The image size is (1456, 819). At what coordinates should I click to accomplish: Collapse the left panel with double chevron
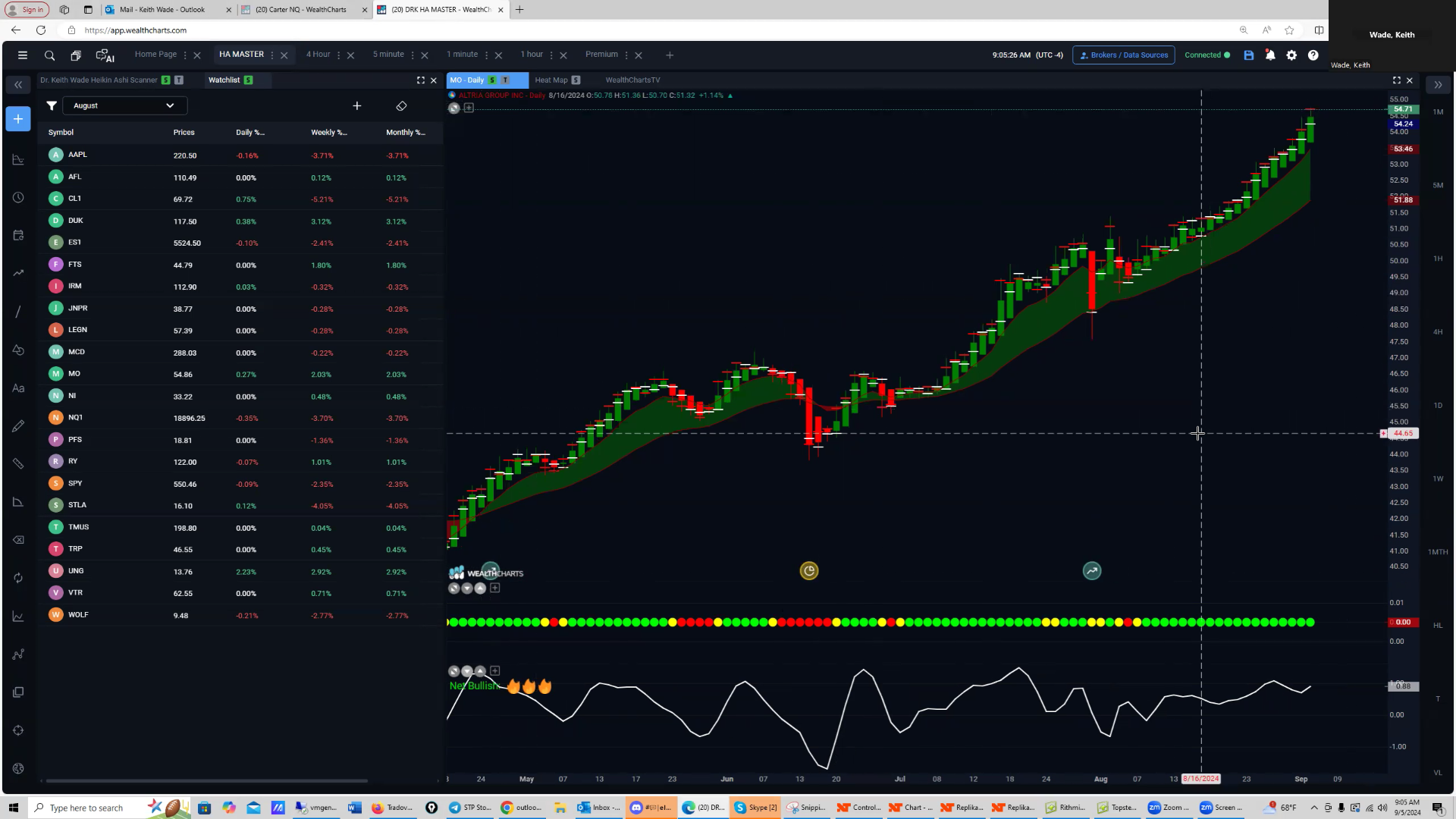point(18,85)
